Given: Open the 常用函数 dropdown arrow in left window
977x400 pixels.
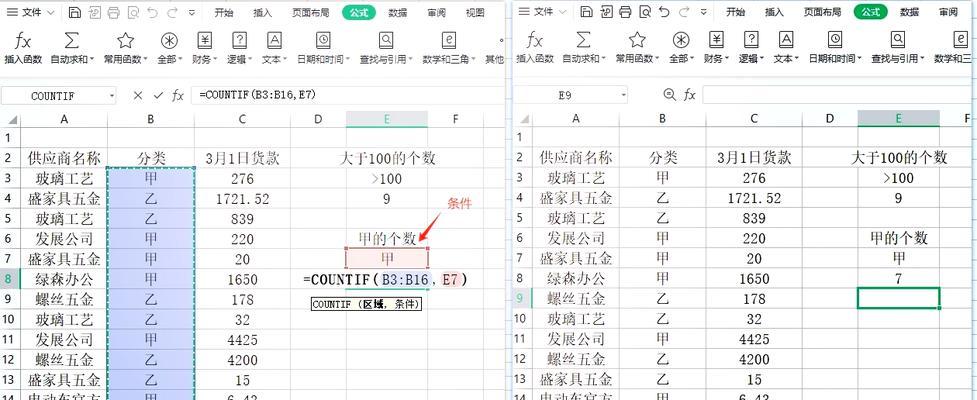Looking at the screenshot, I should [x=146, y=60].
